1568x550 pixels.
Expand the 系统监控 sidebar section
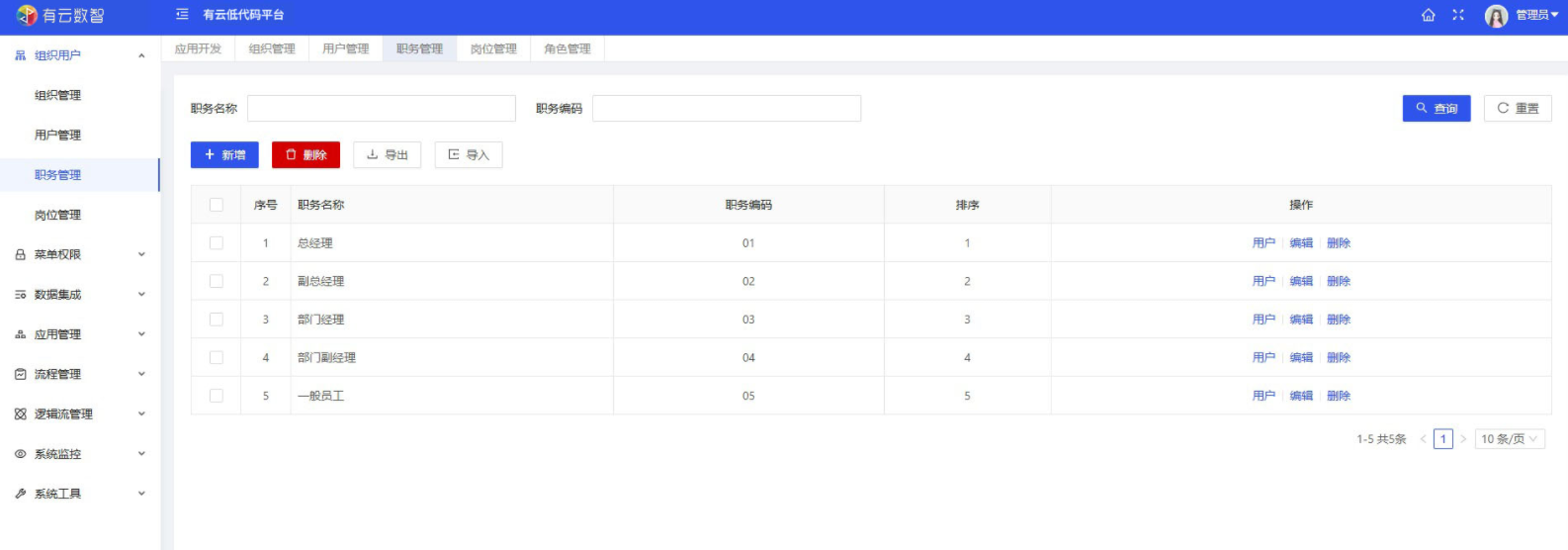pos(79,454)
